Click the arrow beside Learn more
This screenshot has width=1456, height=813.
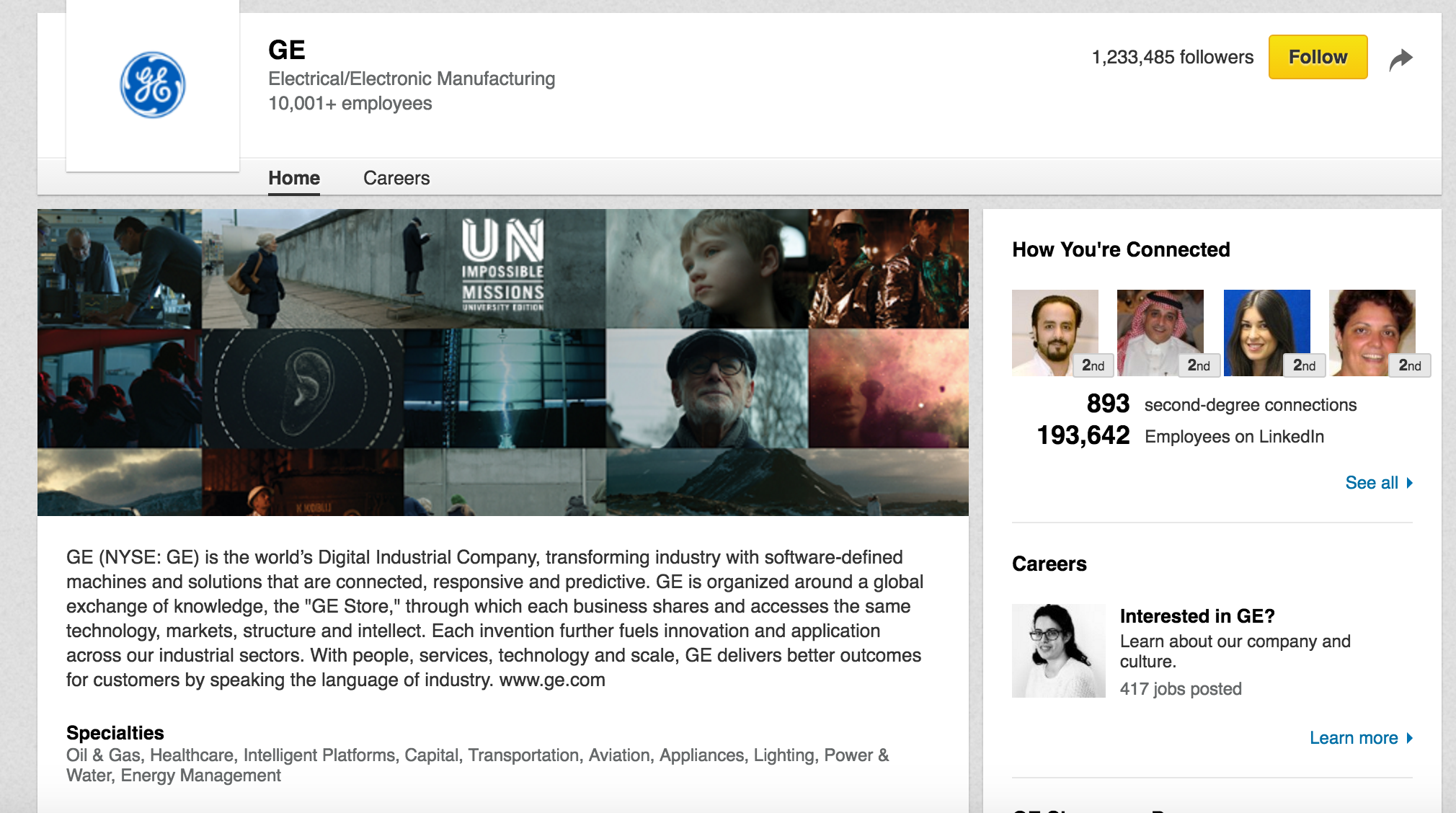(x=1410, y=738)
